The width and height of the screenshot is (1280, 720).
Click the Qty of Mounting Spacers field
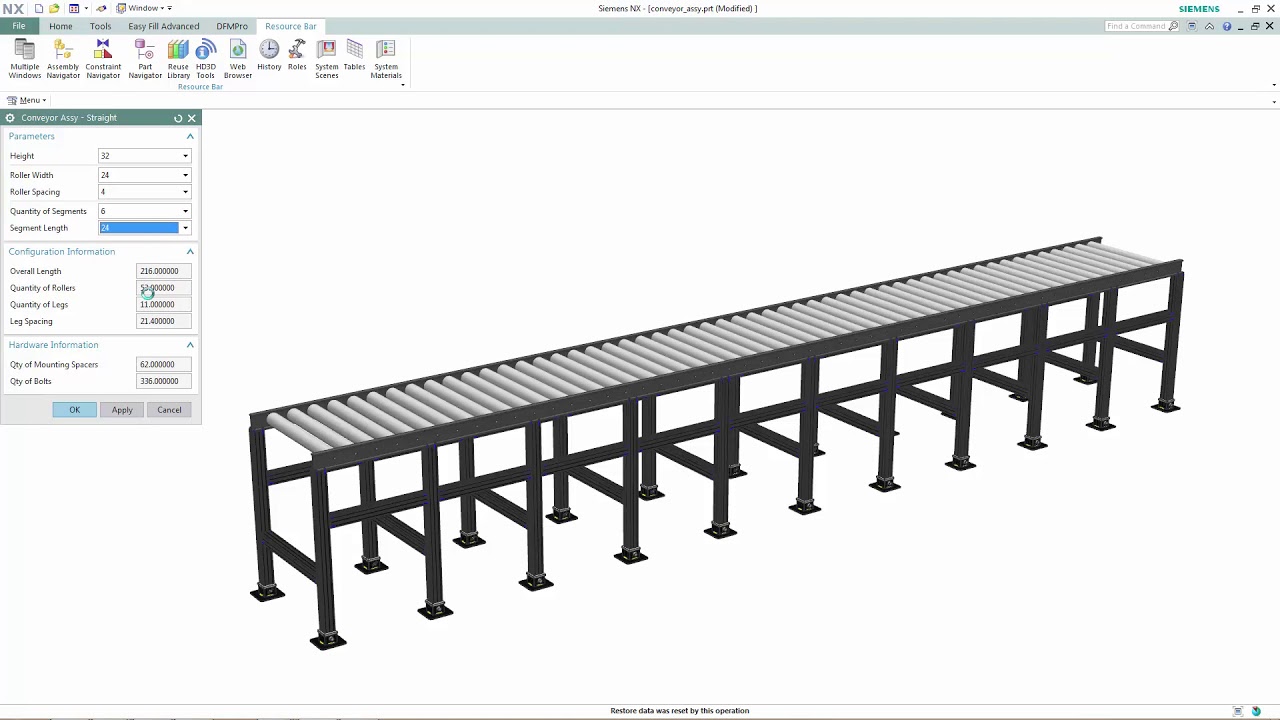[163, 364]
